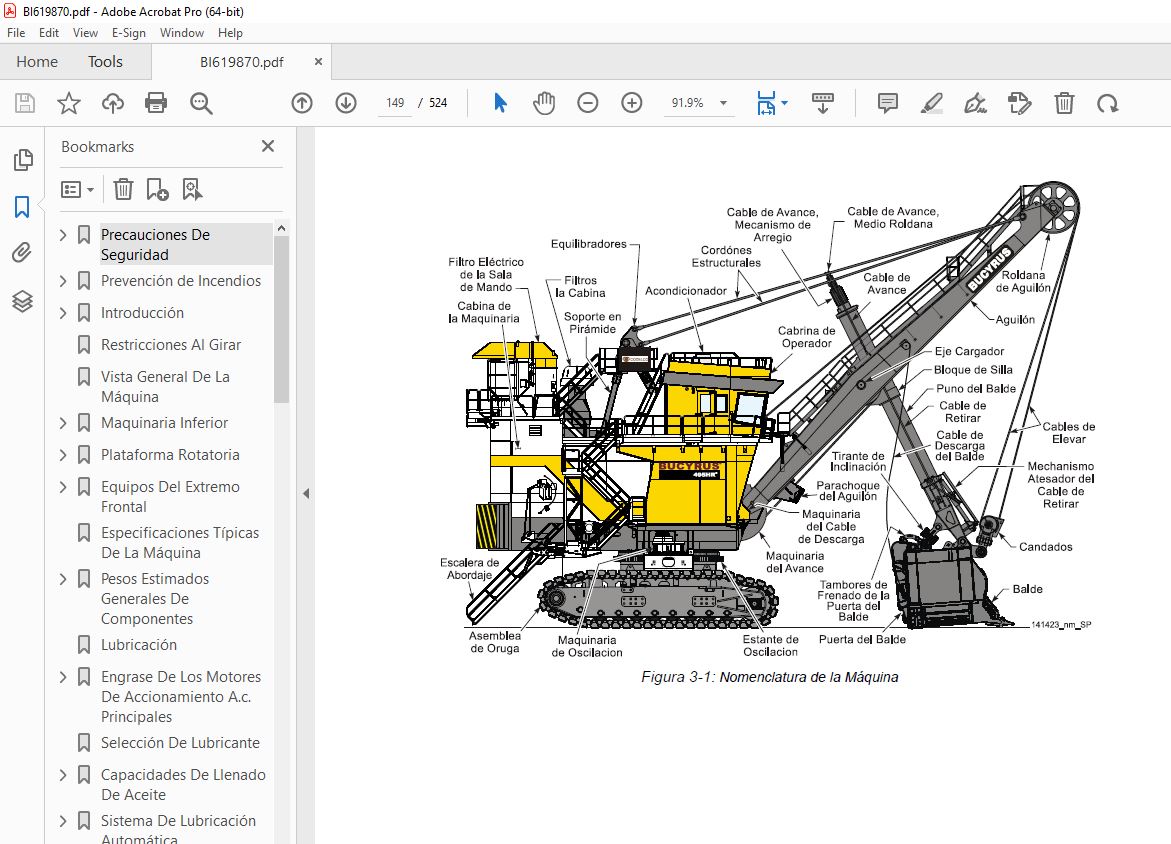
Task: Click the upload to cloud icon
Action: [x=113, y=103]
